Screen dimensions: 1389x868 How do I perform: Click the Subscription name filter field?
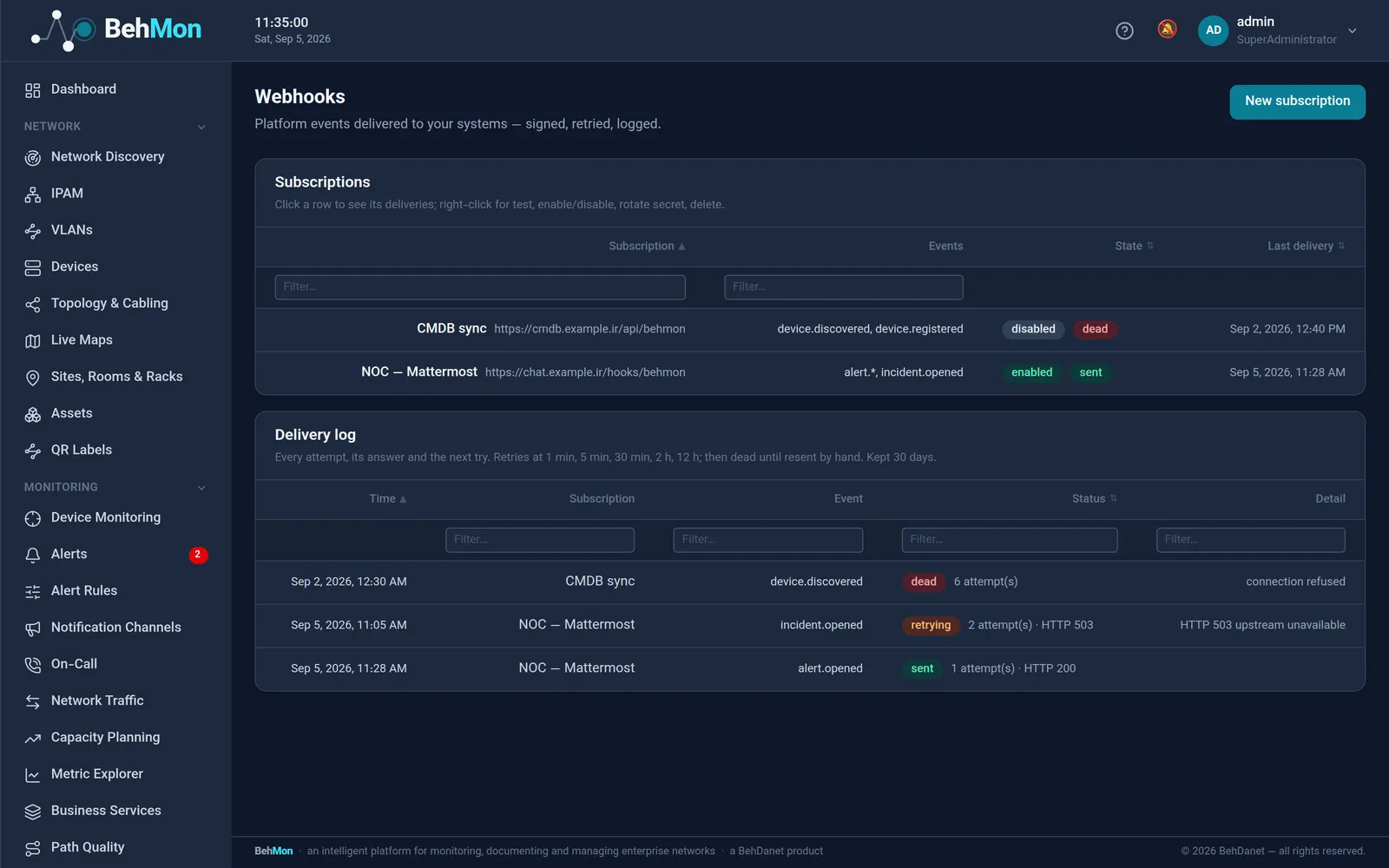pyautogui.click(x=480, y=287)
